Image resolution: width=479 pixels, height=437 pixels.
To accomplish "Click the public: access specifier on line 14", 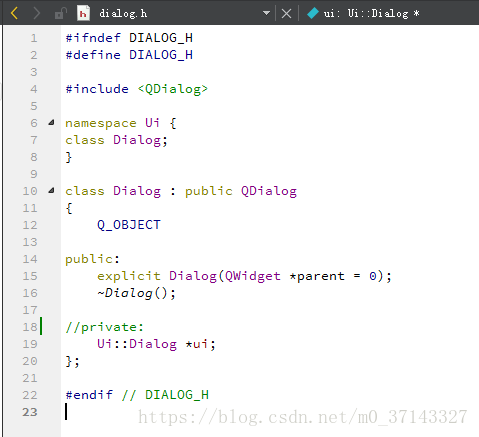I will tap(92, 259).
